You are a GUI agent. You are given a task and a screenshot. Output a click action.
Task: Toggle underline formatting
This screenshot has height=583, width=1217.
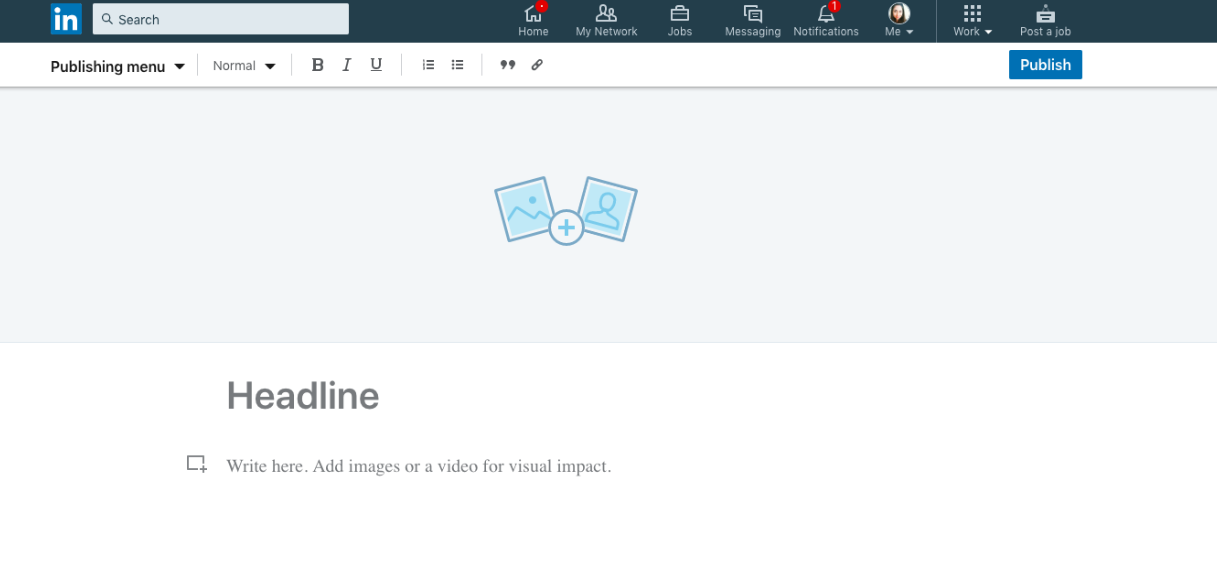click(x=376, y=65)
